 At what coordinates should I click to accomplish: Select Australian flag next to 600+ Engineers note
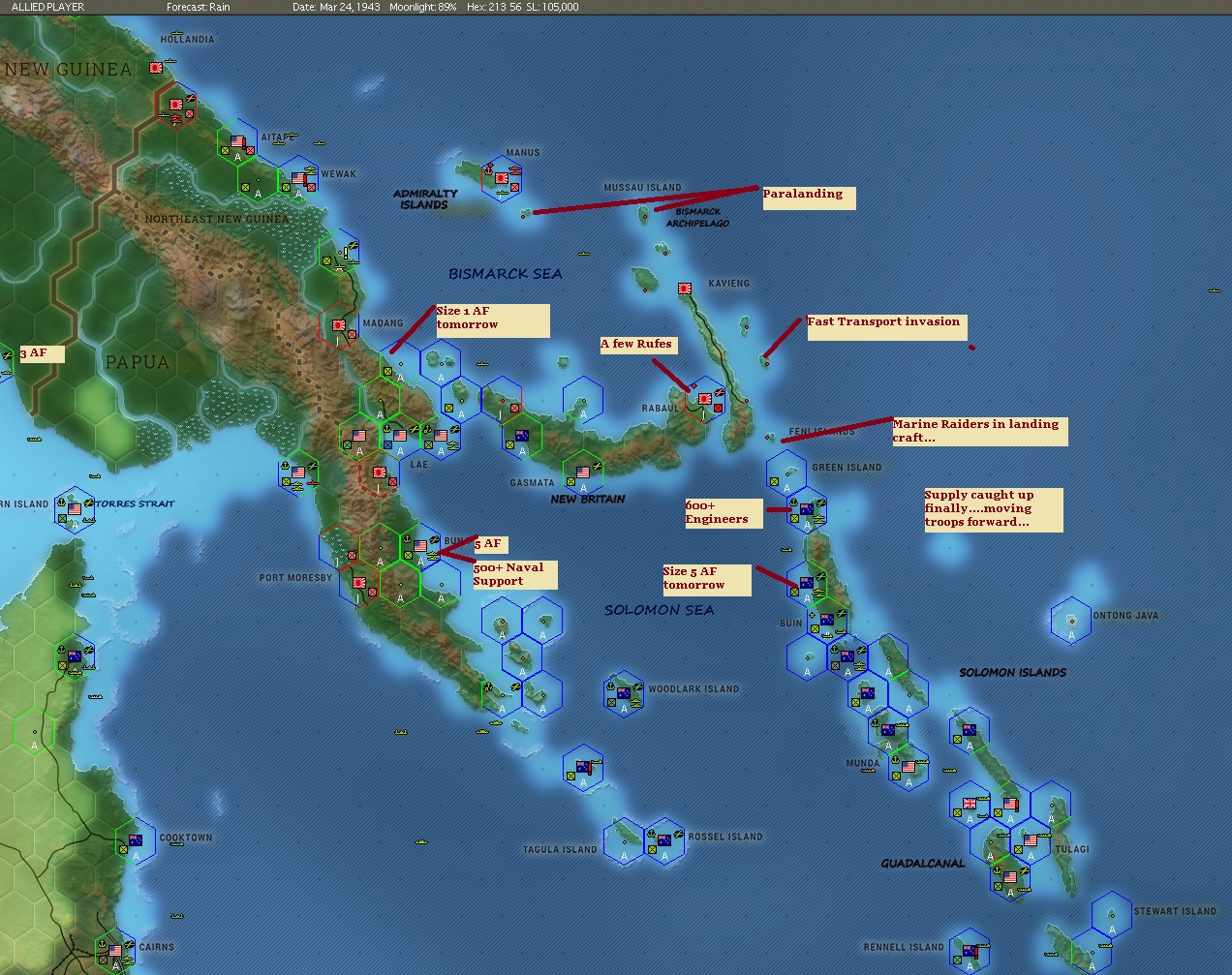click(806, 508)
